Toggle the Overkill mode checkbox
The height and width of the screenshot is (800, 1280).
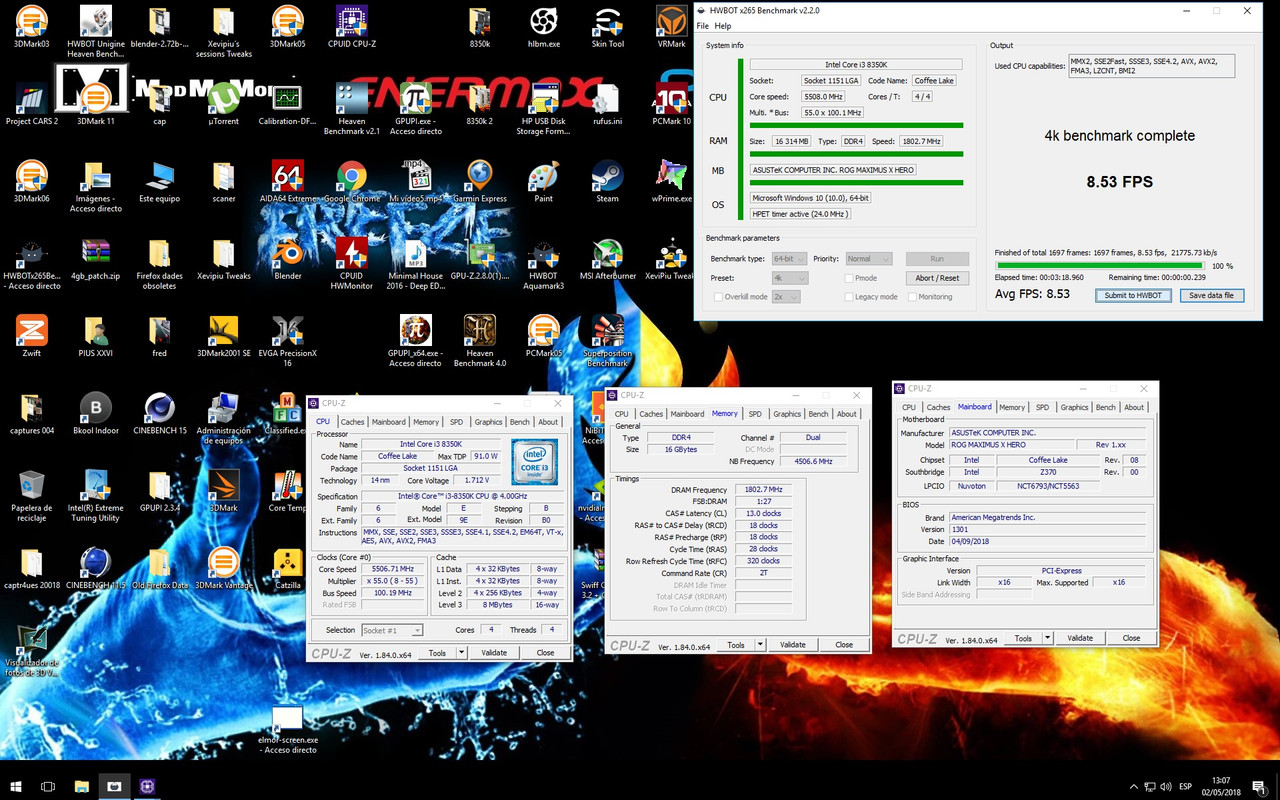click(718, 297)
